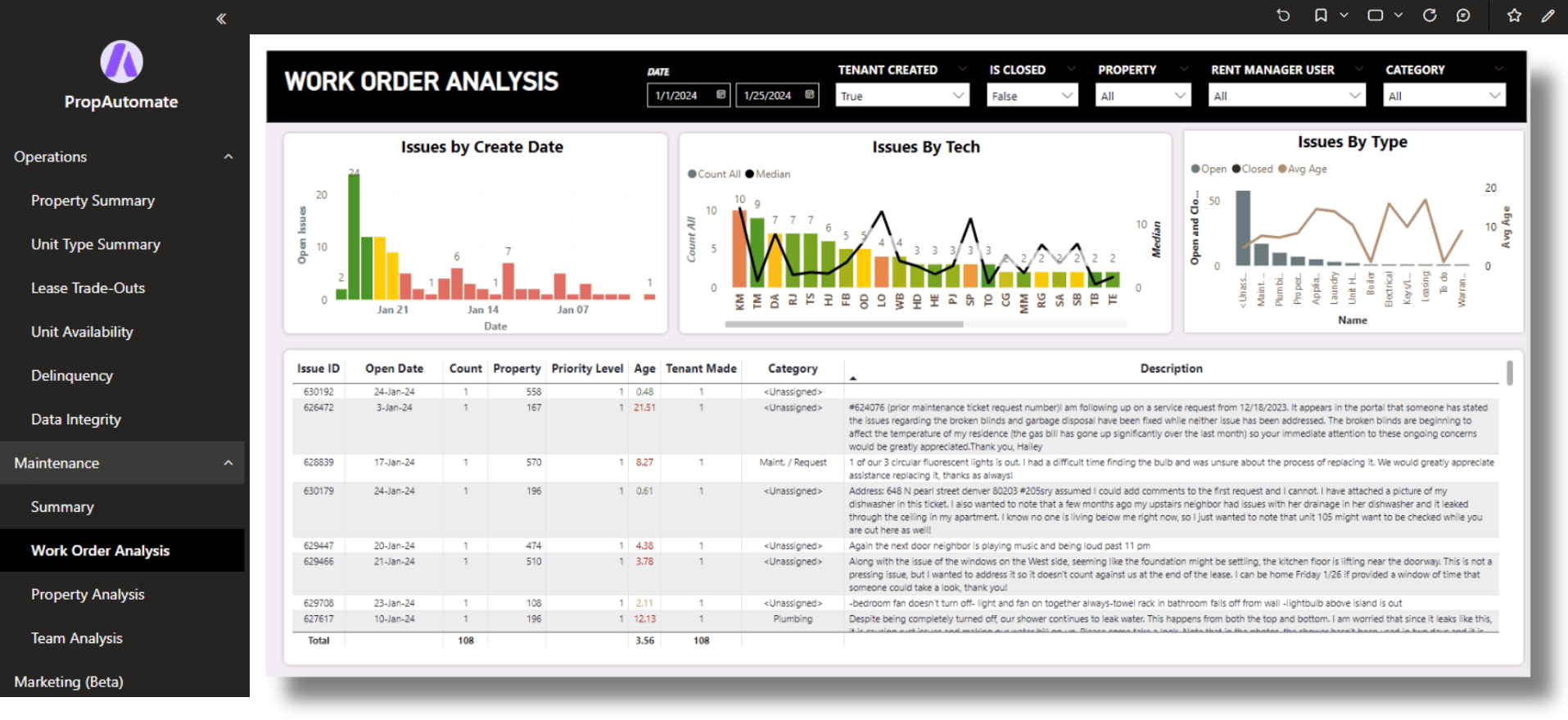
Task: Collapse the sidebar with double chevron icon
Action: tap(221, 18)
